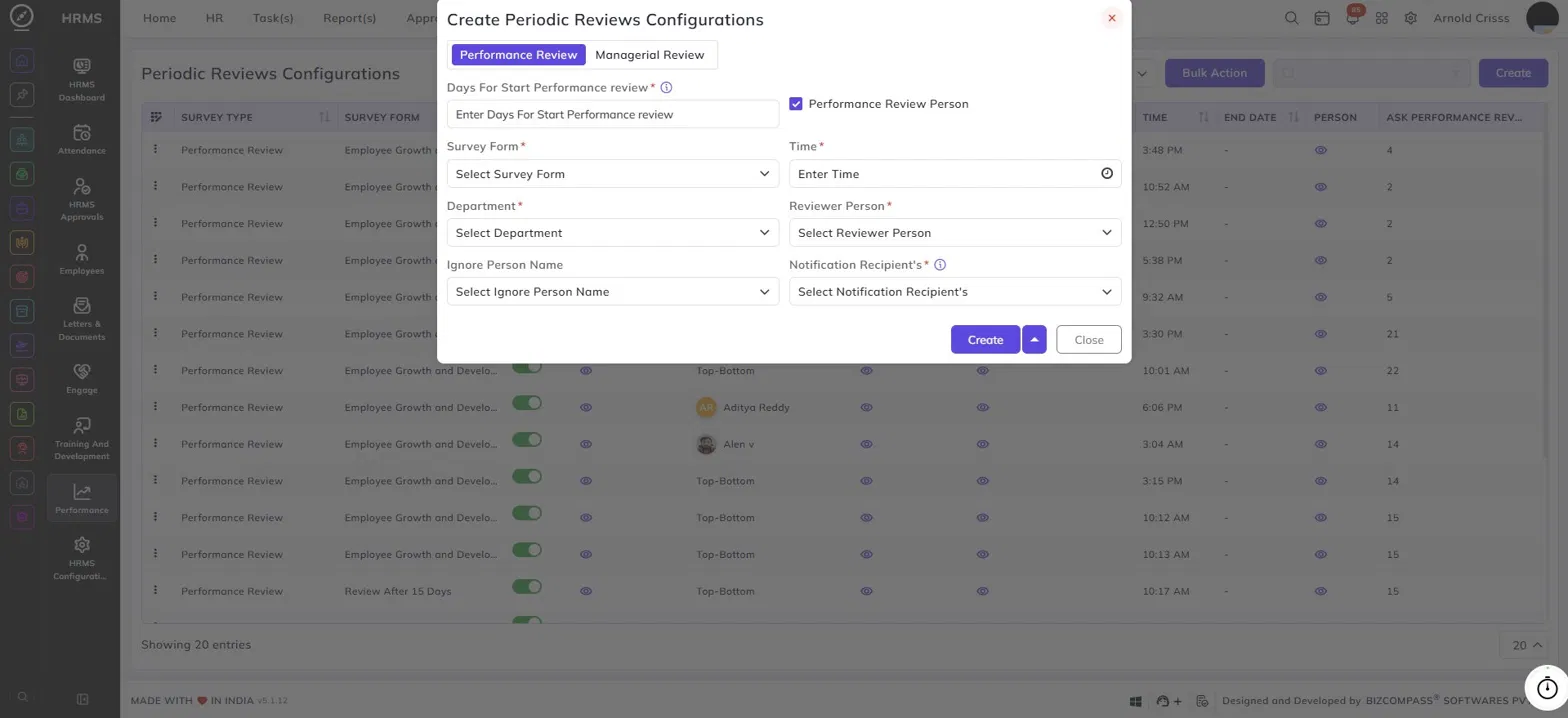The image size is (1568, 718).
Task: Click the Close button in dialog
Action: pyautogui.click(x=1088, y=339)
